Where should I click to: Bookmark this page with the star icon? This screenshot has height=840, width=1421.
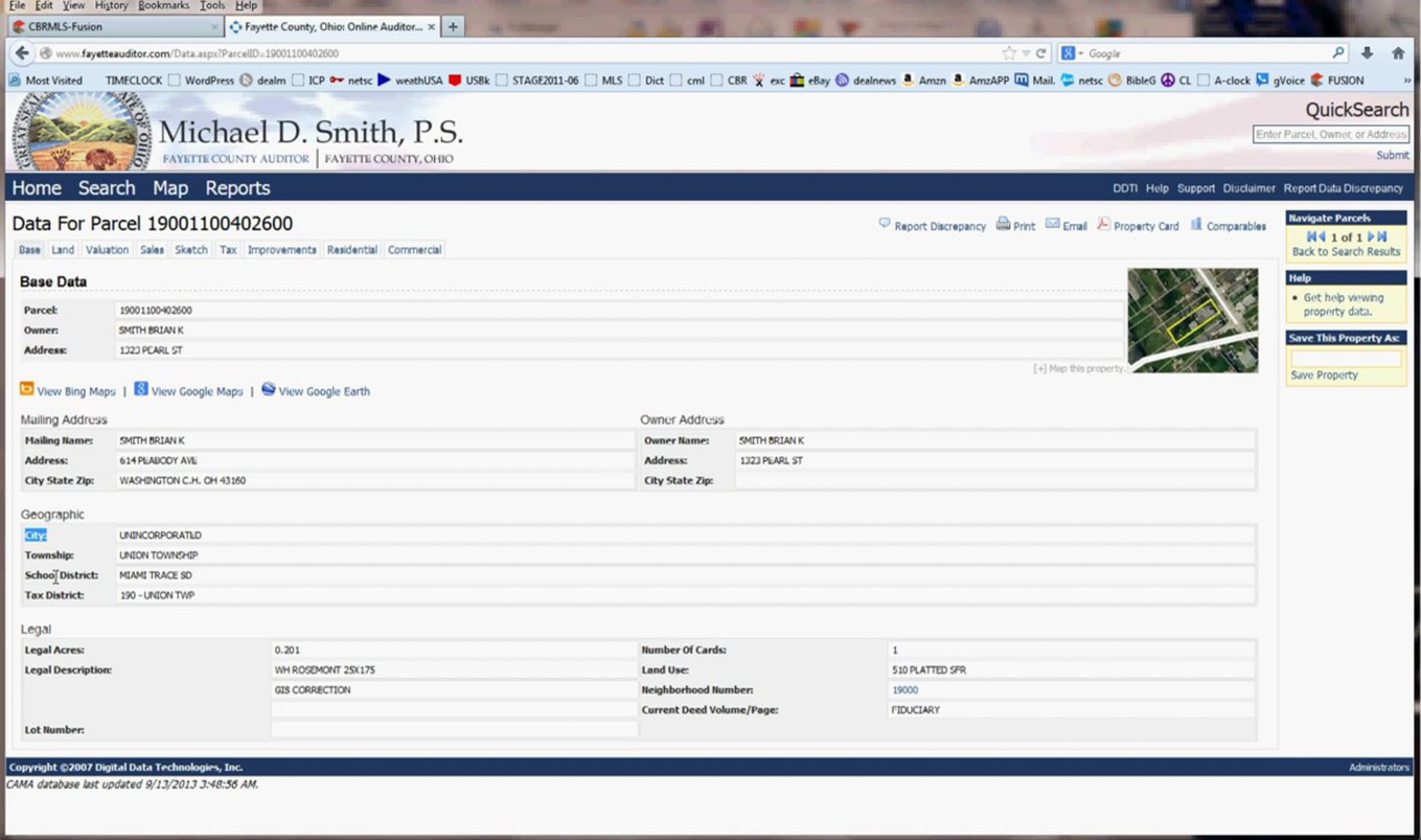[x=1009, y=53]
